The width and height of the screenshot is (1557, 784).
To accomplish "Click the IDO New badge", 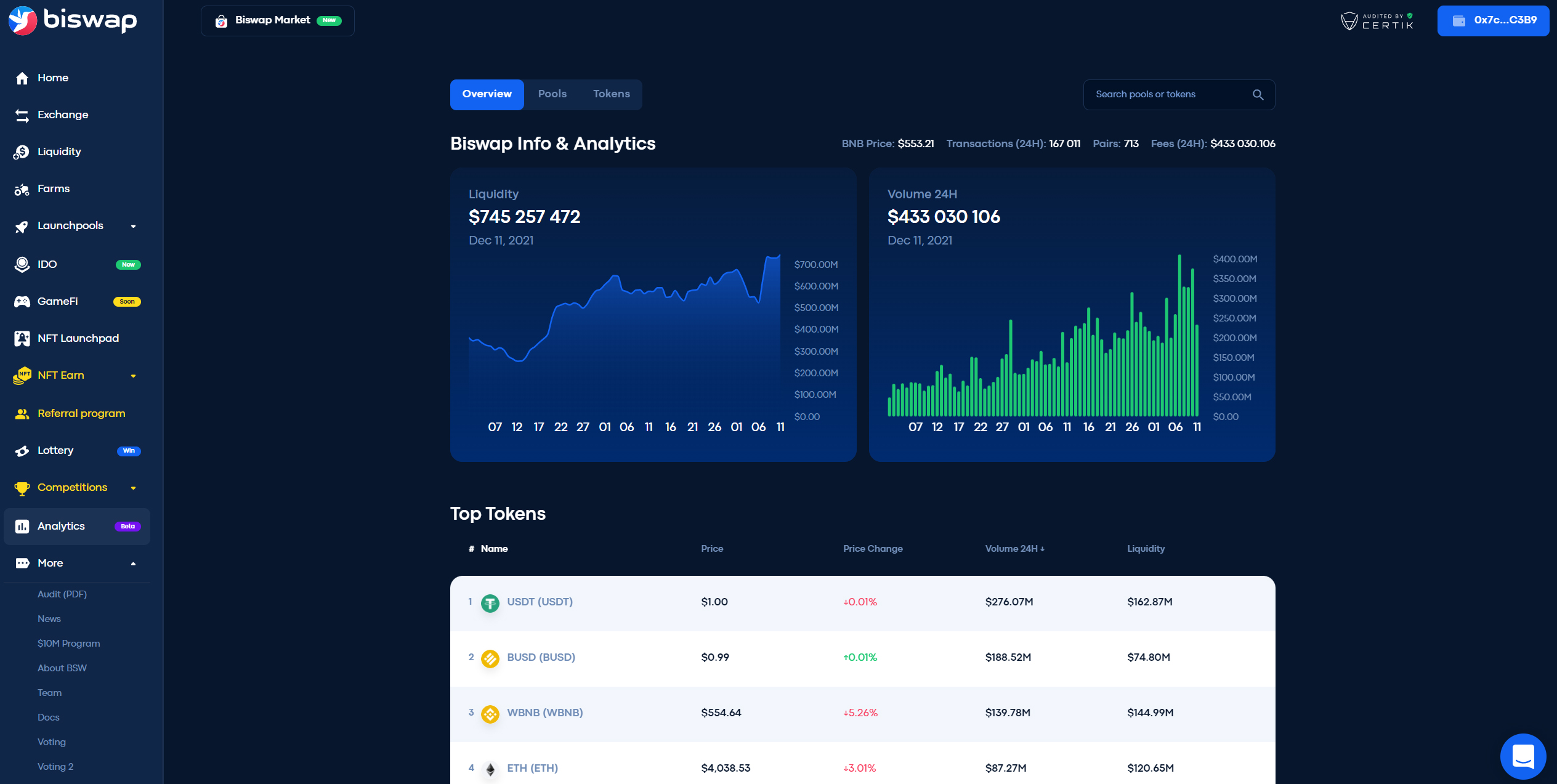I will [x=128, y=265].
